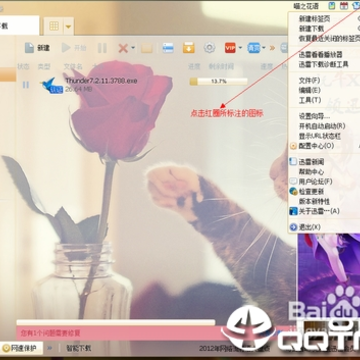Open the calendar icon in the title bar
This screenshot has width=360, height=360.
[x=344, y=6]
